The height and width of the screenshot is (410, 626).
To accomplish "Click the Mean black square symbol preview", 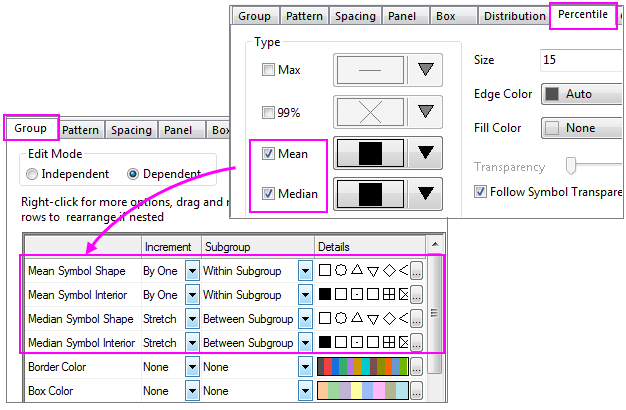I will pyautogui.click(x=368, y=153).
